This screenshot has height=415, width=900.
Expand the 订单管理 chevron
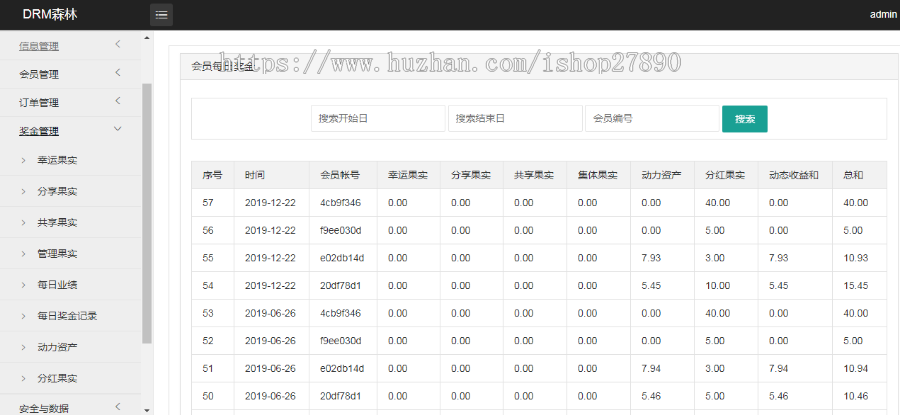pos(118,101)
